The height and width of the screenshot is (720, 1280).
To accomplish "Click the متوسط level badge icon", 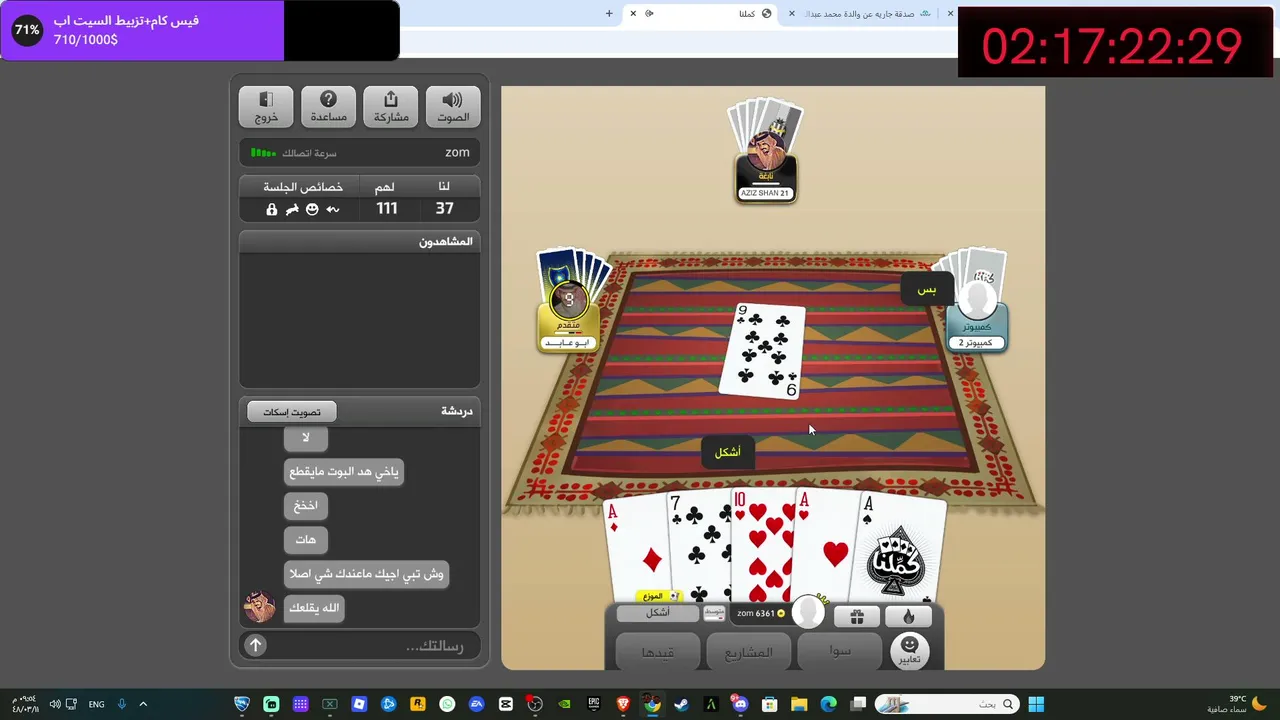I will pyautogui.click(x=714, y=613).
